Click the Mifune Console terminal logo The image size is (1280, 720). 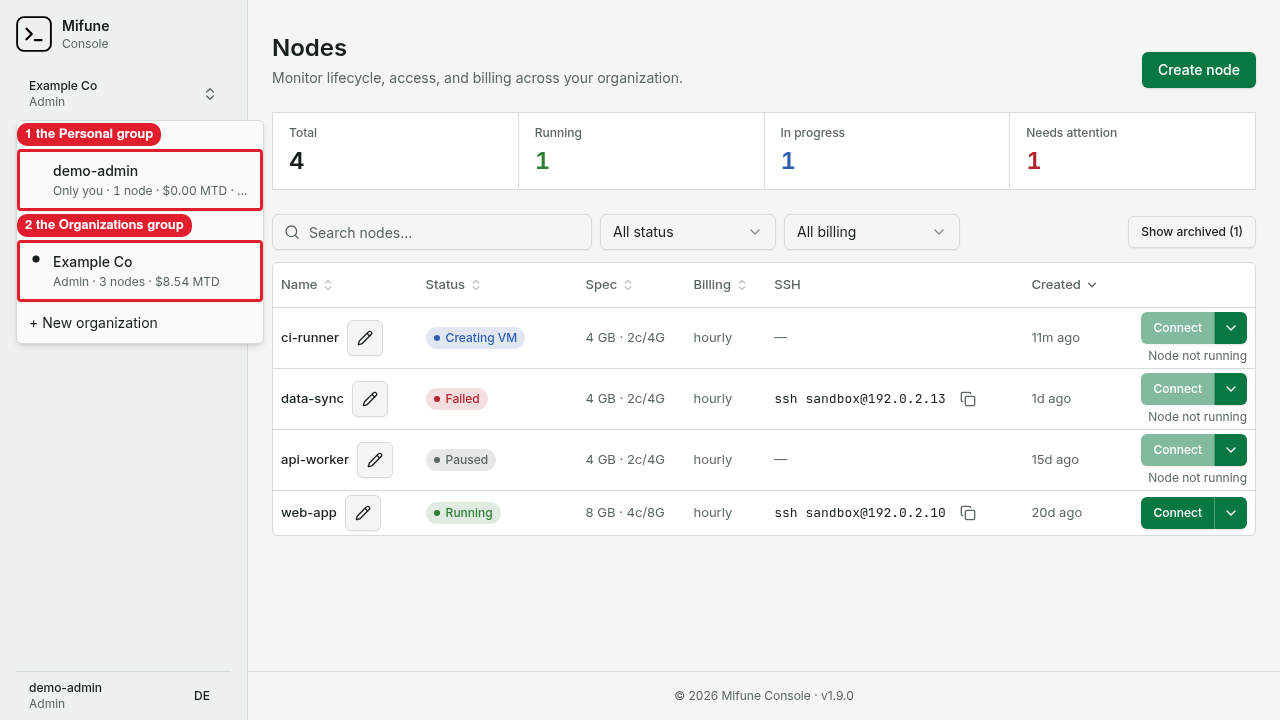pyautogui.click(x=34, y=34)
